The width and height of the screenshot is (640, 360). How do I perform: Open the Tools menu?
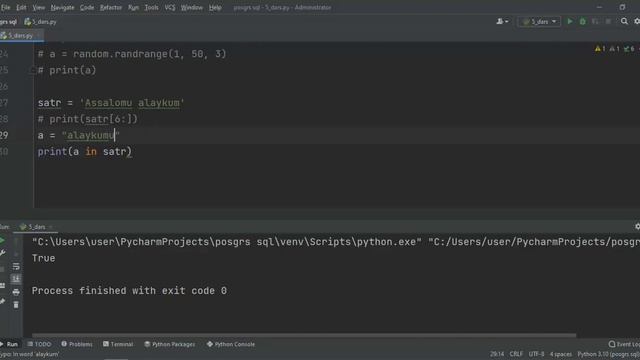[x=151, y=7]
